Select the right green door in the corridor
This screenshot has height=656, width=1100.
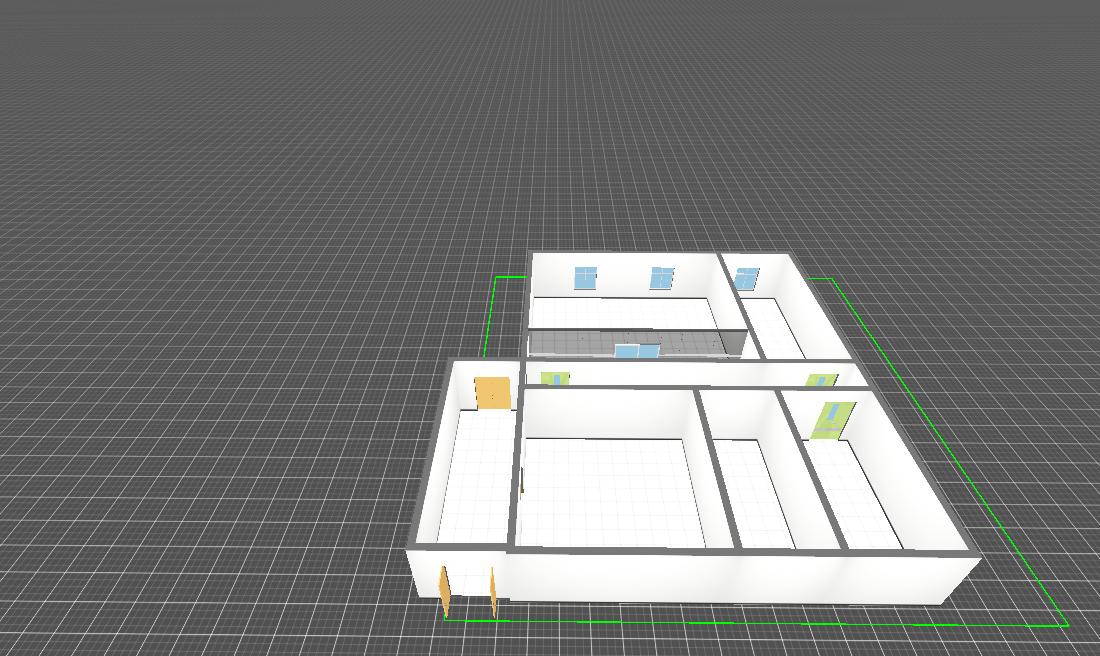tap(821, 380)
